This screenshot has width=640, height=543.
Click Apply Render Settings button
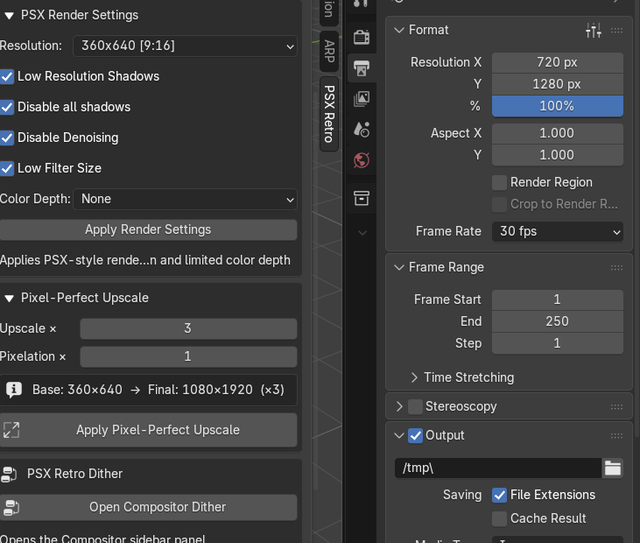tap(148, 230)
